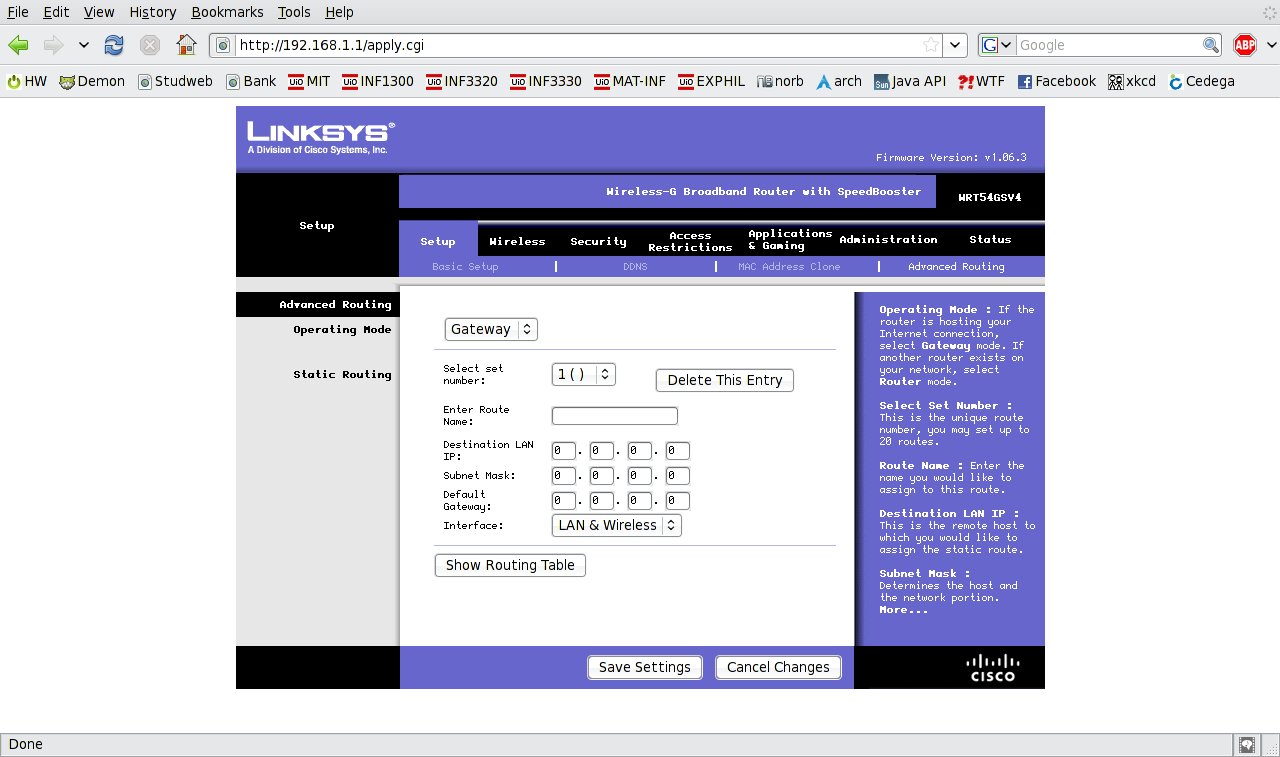The height and width of the screenshot is (757, 1280).
Task: Open the Interface LAN & Wireless dropdown
Action: [x=616, y=525]
